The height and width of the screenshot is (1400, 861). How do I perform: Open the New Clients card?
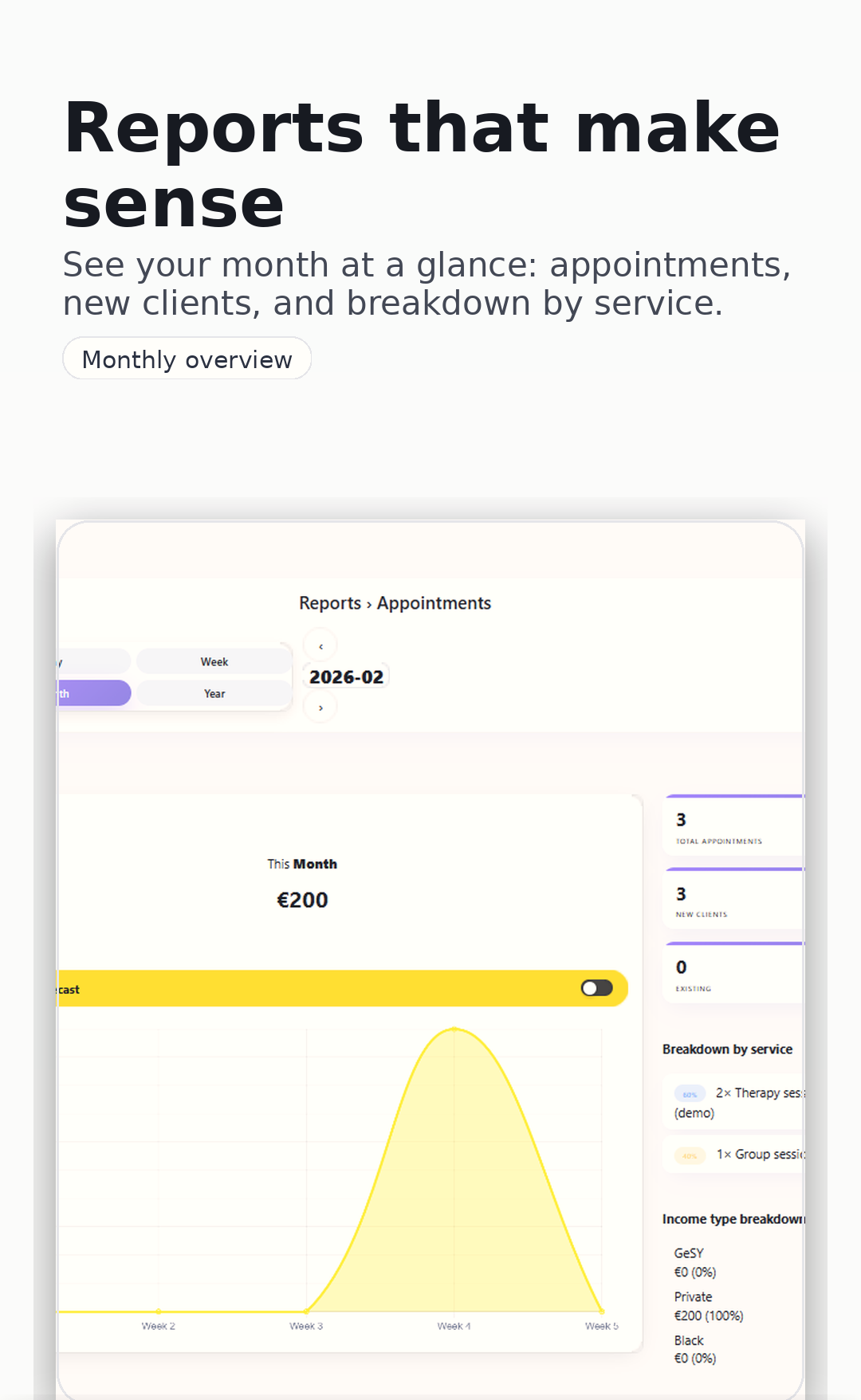coord(733,900)
